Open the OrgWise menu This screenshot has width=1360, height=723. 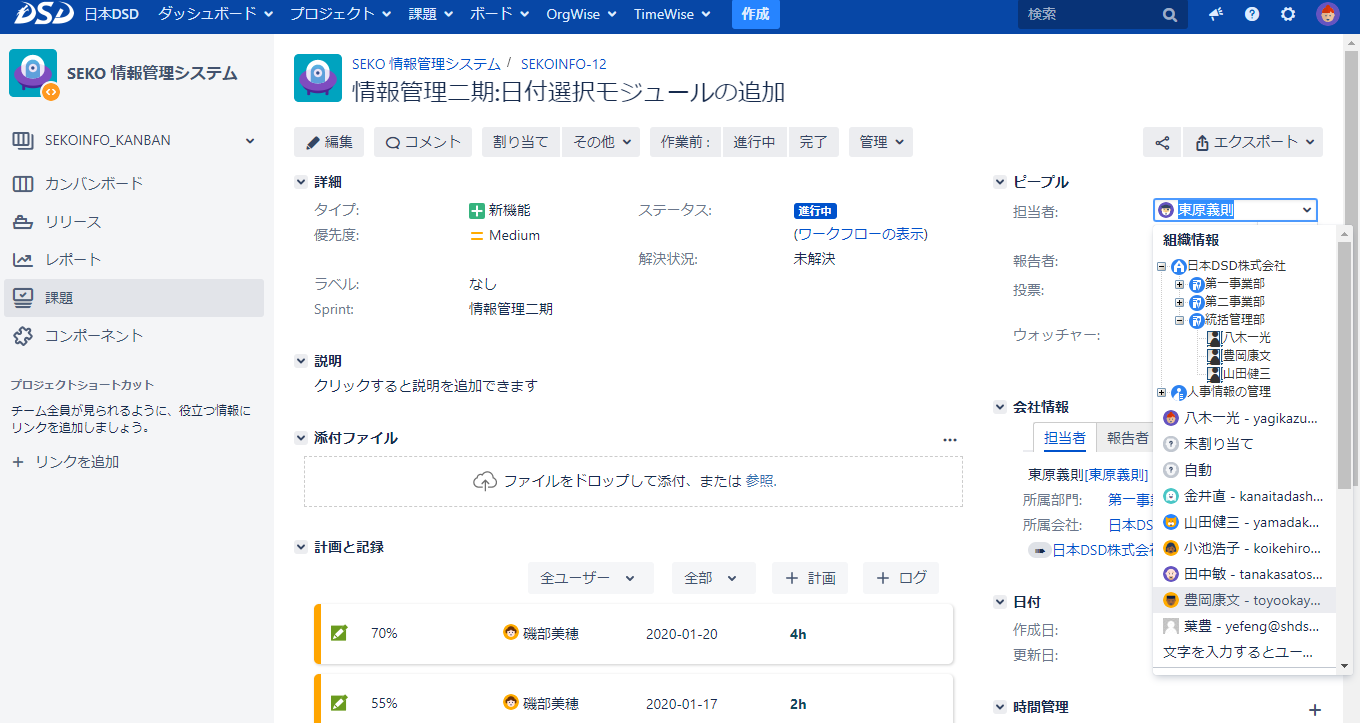click(x=580, y=15)
